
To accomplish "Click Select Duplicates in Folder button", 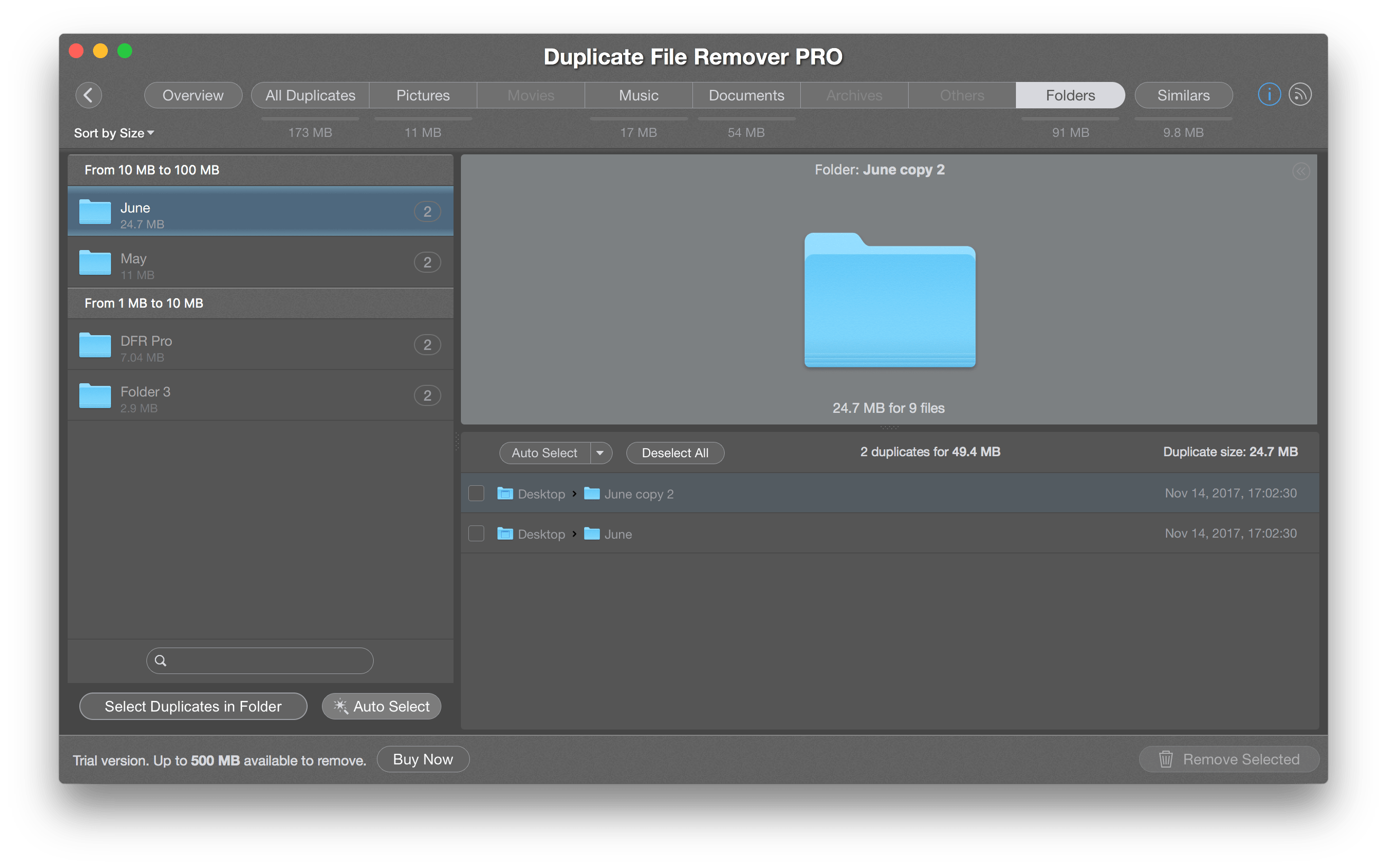I will pos(193,707).
